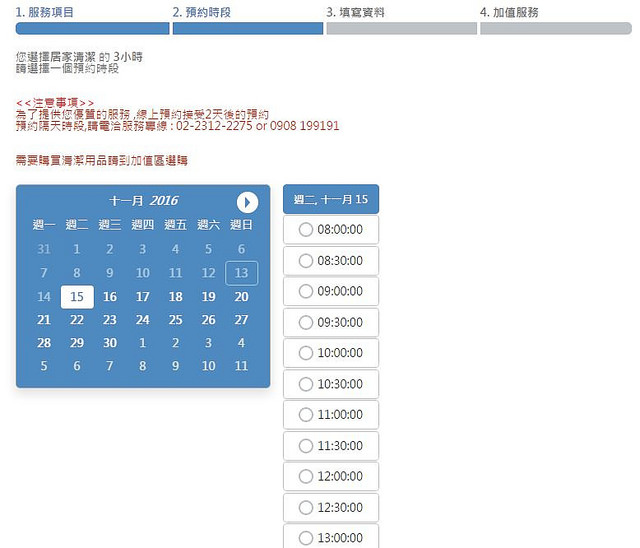Click date 20 under 週日 column
Screen dimensions: 640x548
(x=241, y=297)
